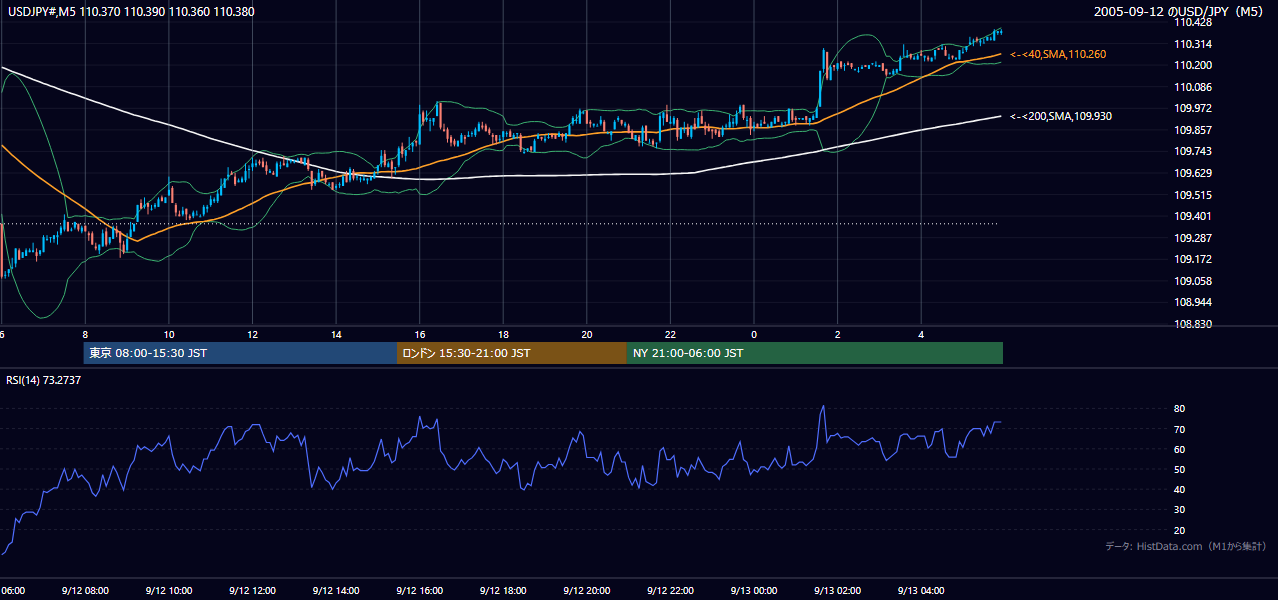Click the 9/12 08:00 date label
The height and width of the screenshot is (600, 1278).
pyautogui.click(x=84, y=591)
